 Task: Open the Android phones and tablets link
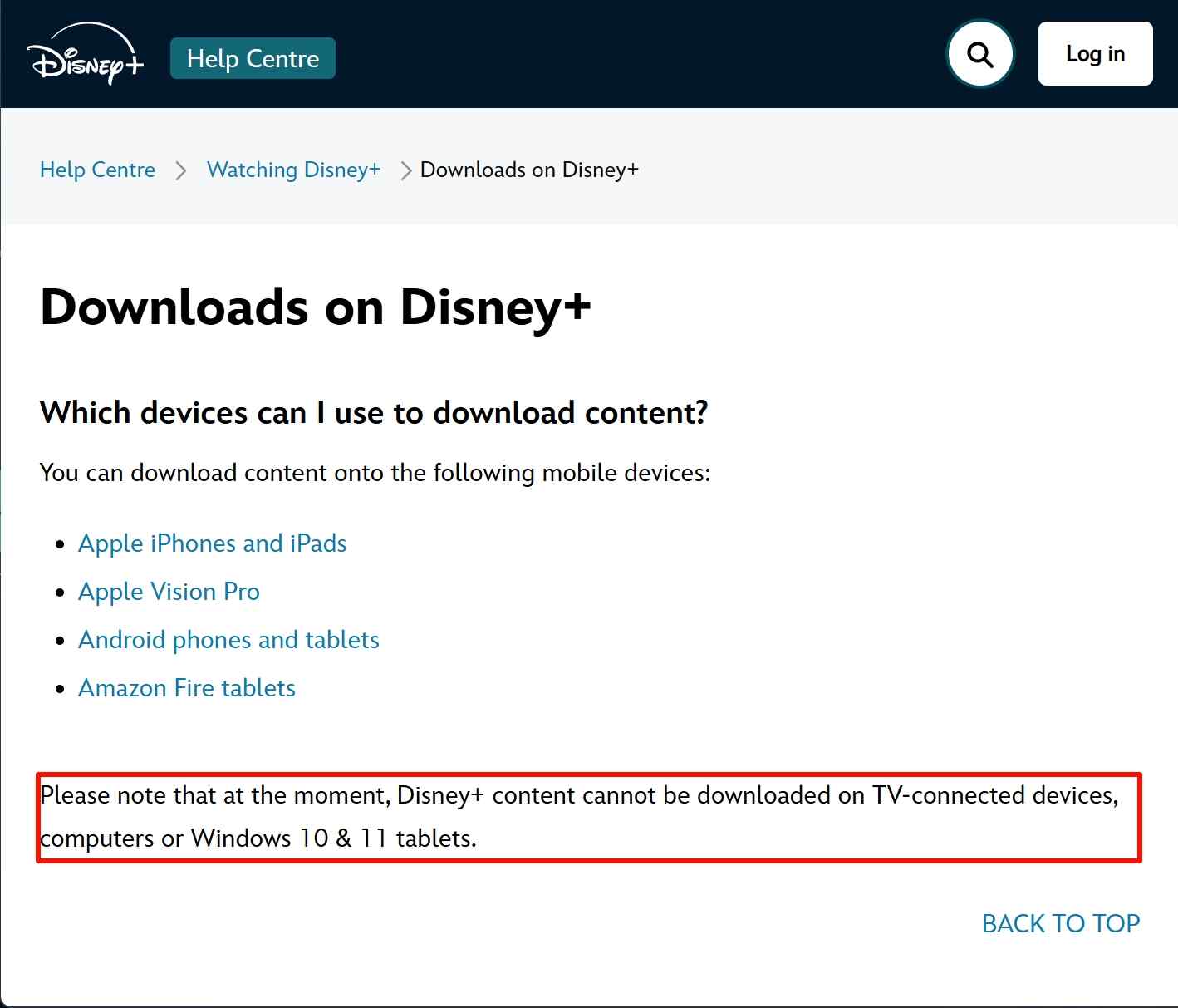pyautogui.click(x=228, y=640)
